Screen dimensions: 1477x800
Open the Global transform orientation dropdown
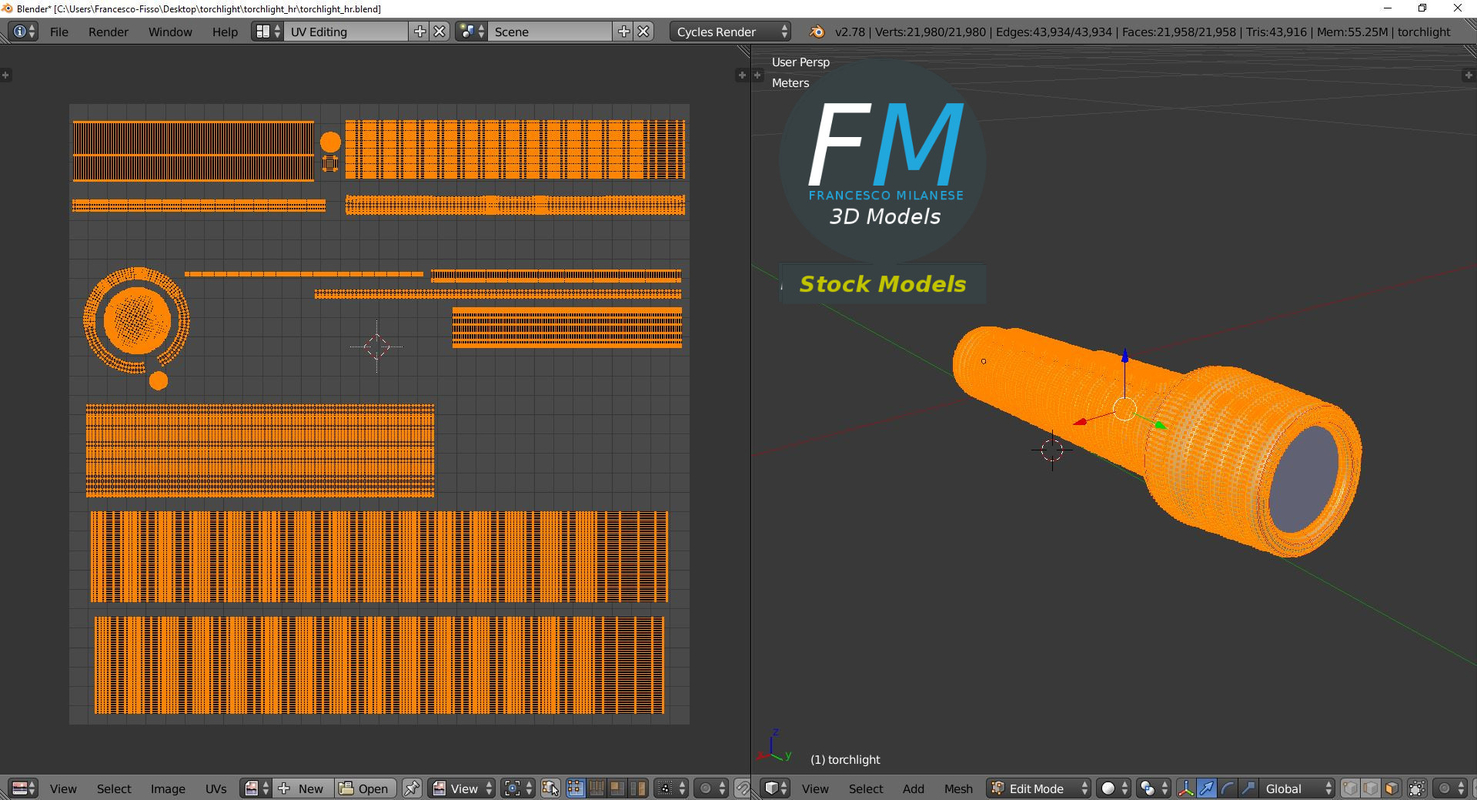click(1297, 789)
